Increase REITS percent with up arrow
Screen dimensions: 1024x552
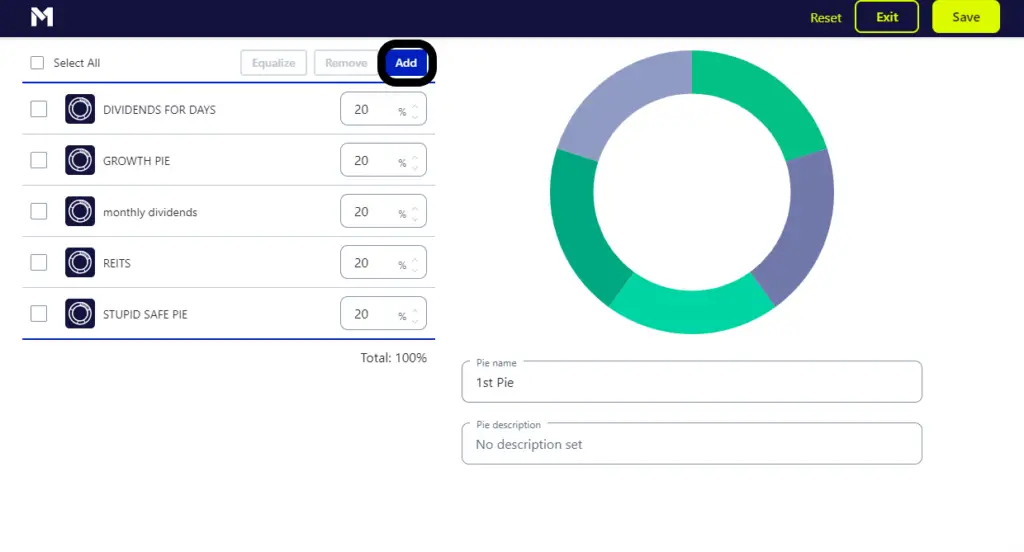coord(415,259)
